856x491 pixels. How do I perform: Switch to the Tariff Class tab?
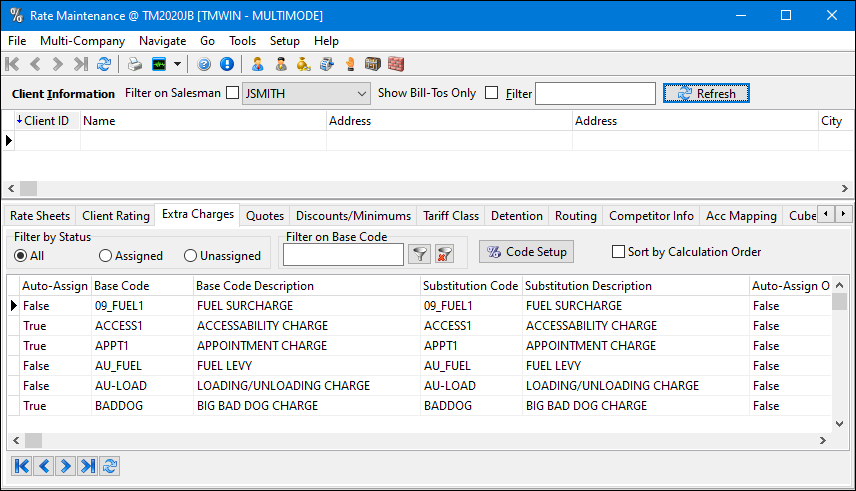[451, 215]
